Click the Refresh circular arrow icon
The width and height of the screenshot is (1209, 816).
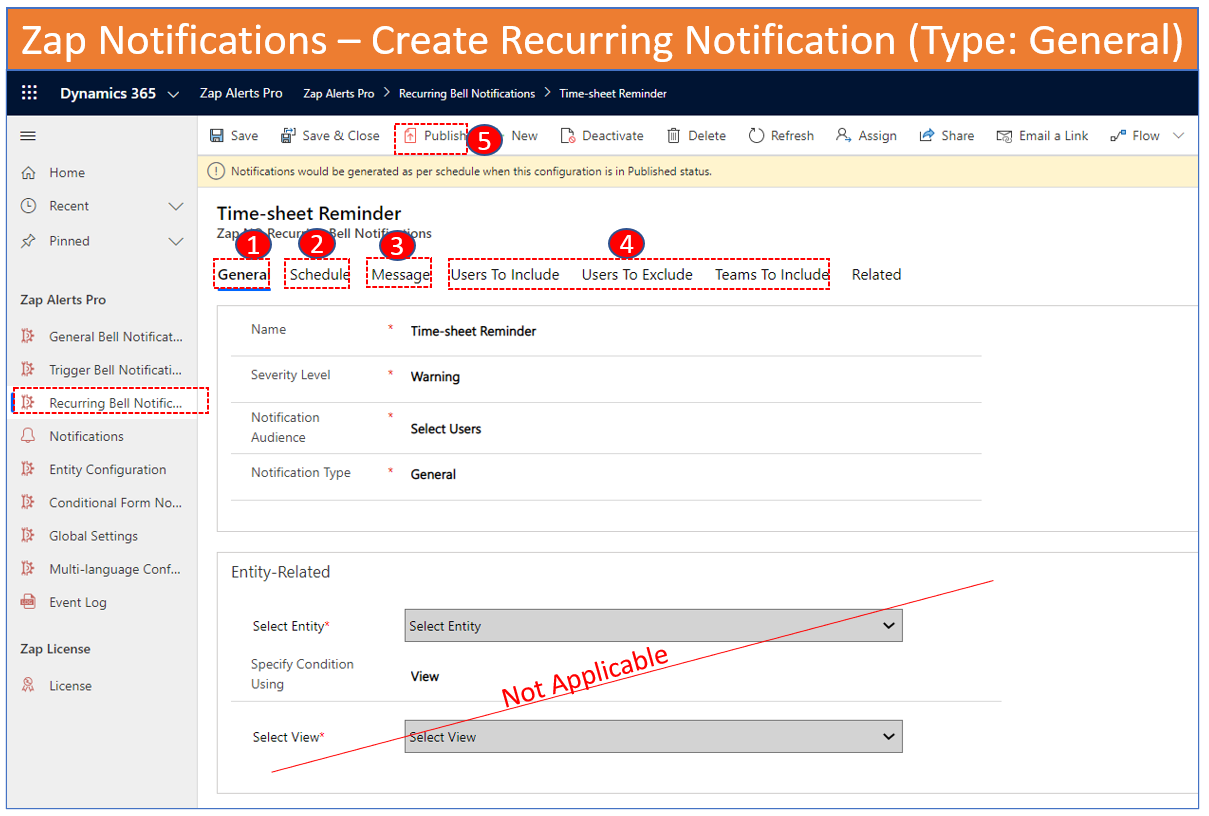pos(756,136)
